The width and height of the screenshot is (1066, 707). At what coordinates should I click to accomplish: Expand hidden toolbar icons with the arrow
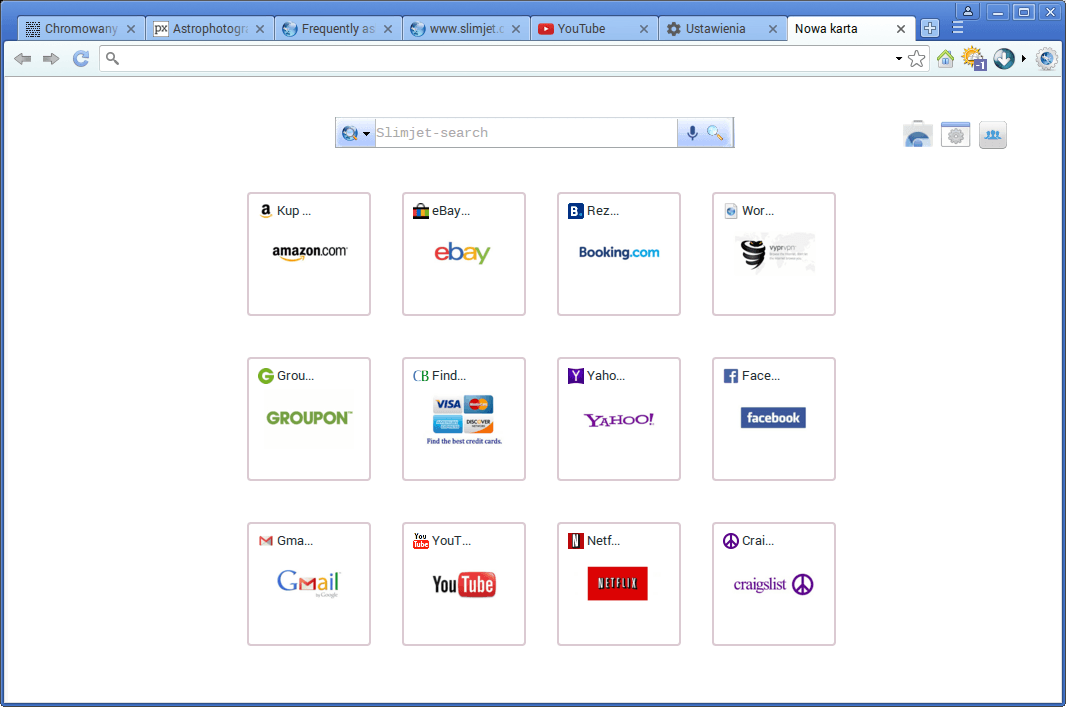[1024, 59]
